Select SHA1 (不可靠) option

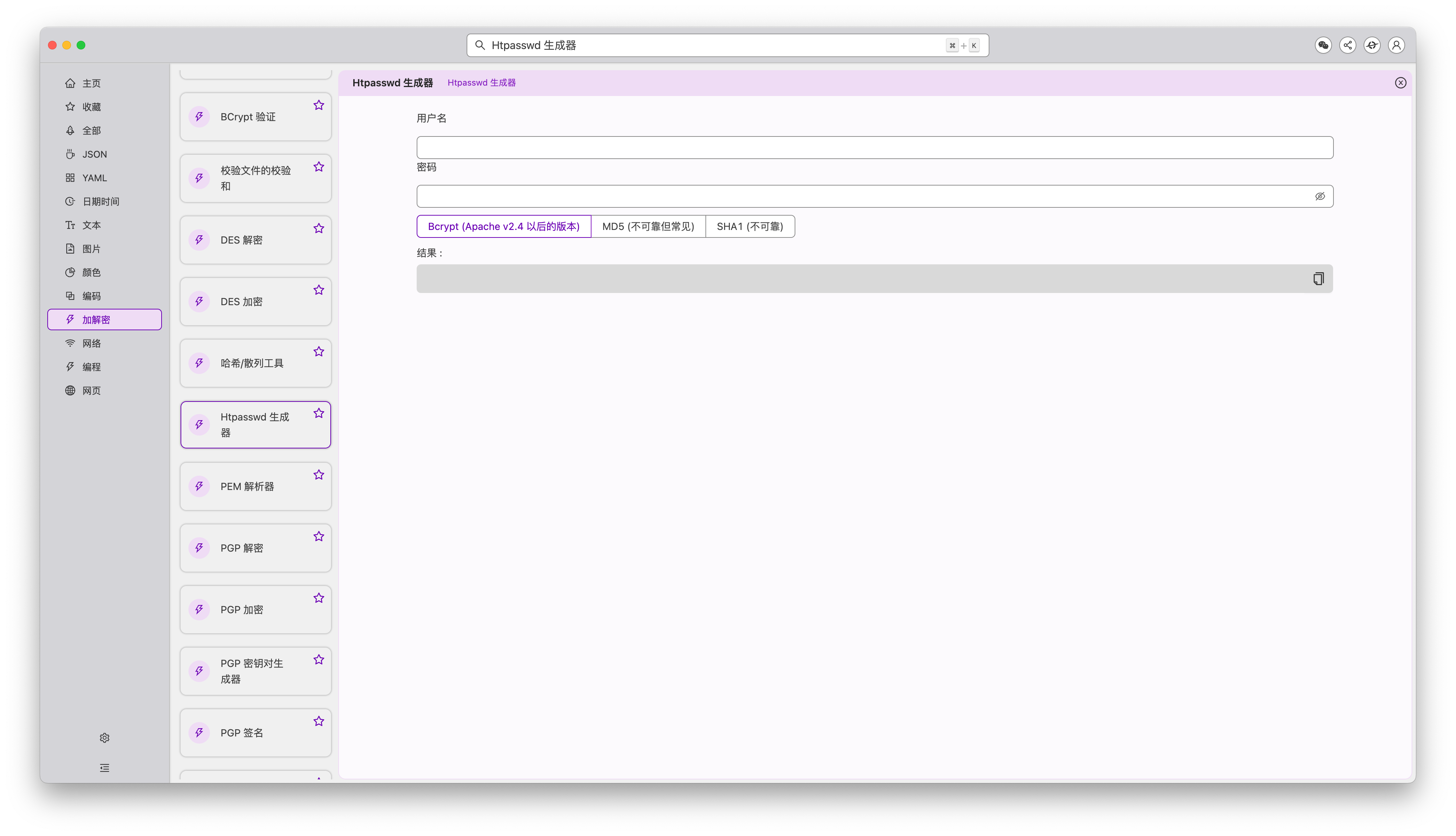[750, 226]
